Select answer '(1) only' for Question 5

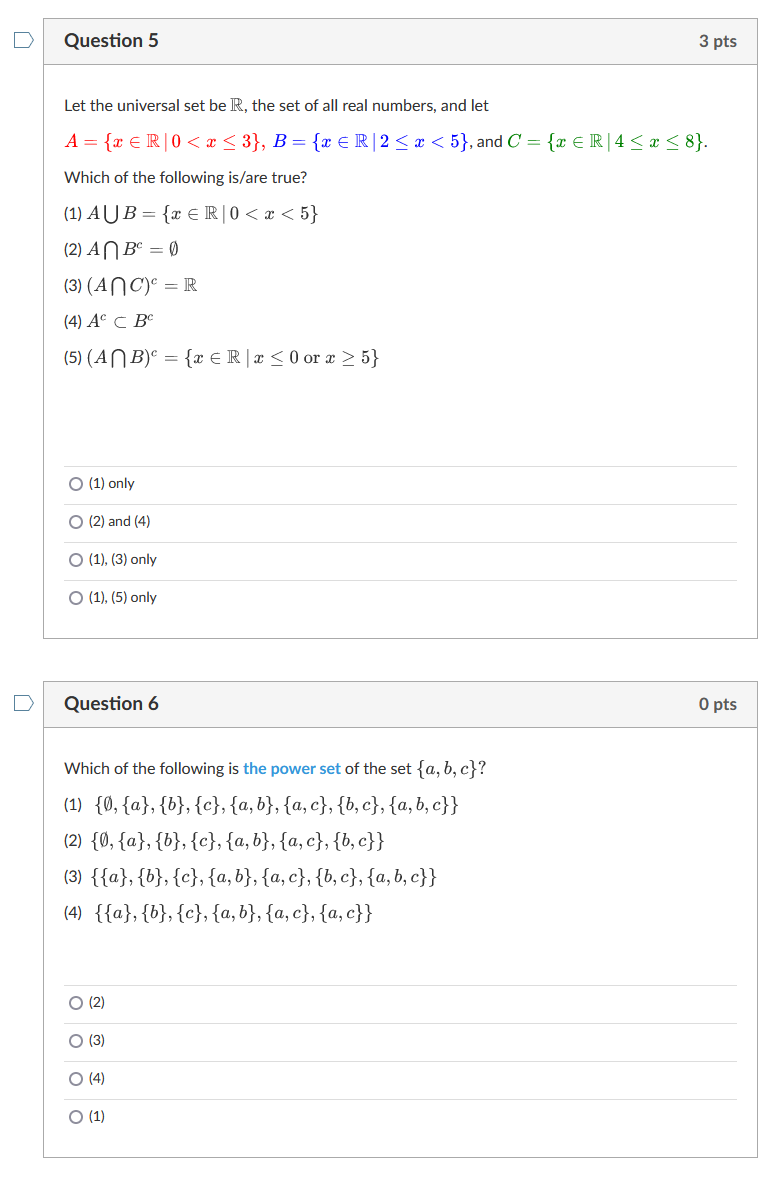tap(76, 483)
